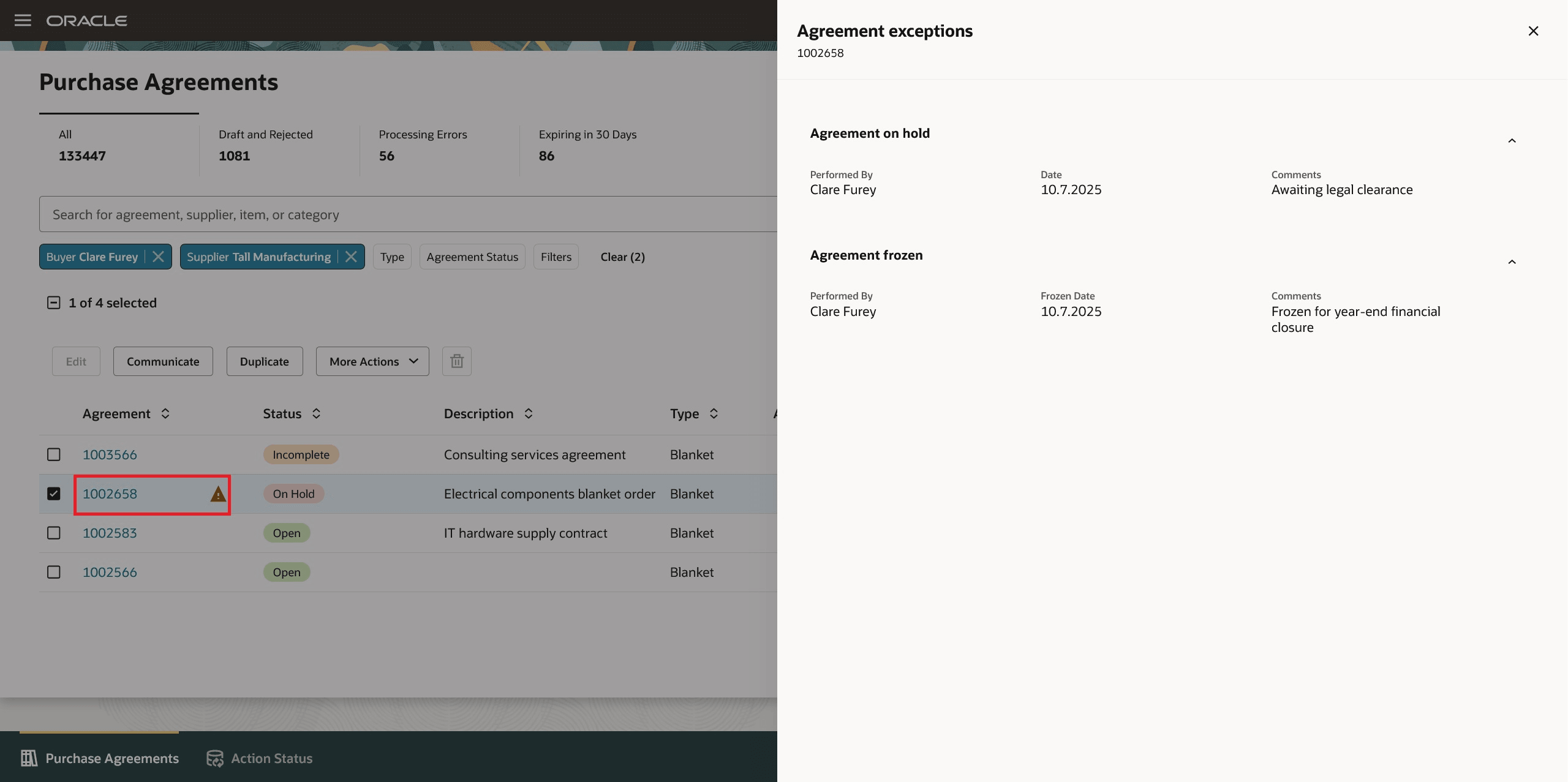Click the warning icon on agreement 1002658

click(x=218, y=494)
